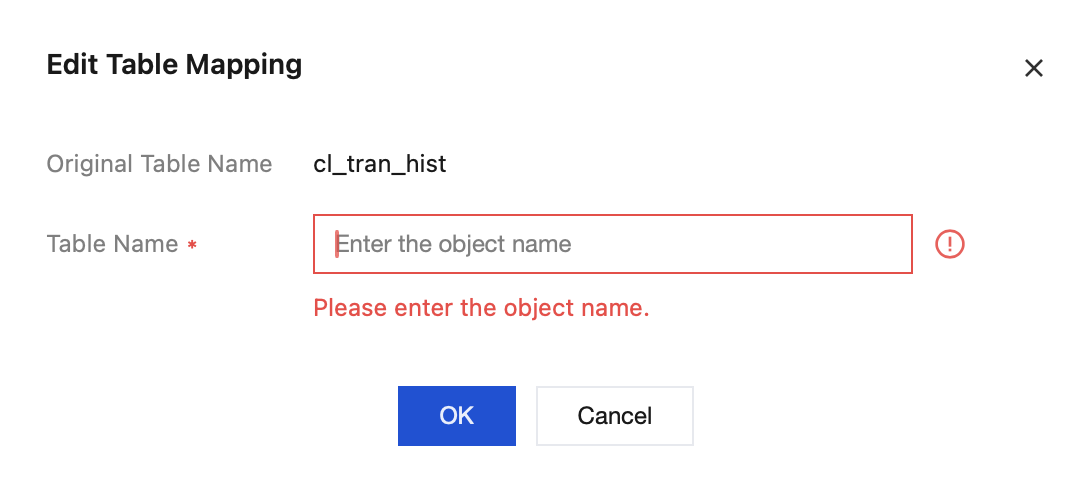Close the Edit Table Mapping dialog

point(1034,68)
